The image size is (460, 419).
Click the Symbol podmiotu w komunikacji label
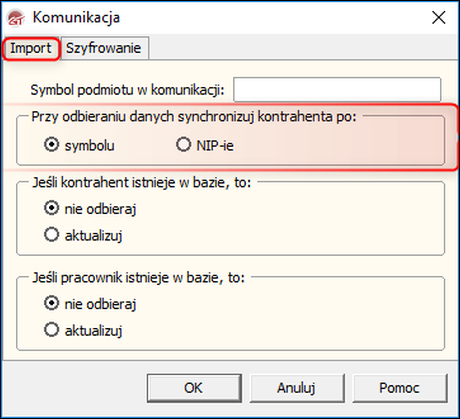tap(127, 90)
